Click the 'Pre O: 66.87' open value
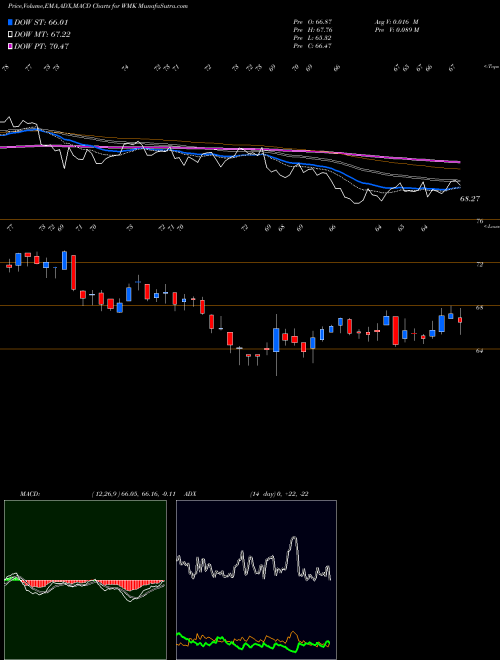Image resolution: width=500 pixels, height=660 pixels. [313, 21]
